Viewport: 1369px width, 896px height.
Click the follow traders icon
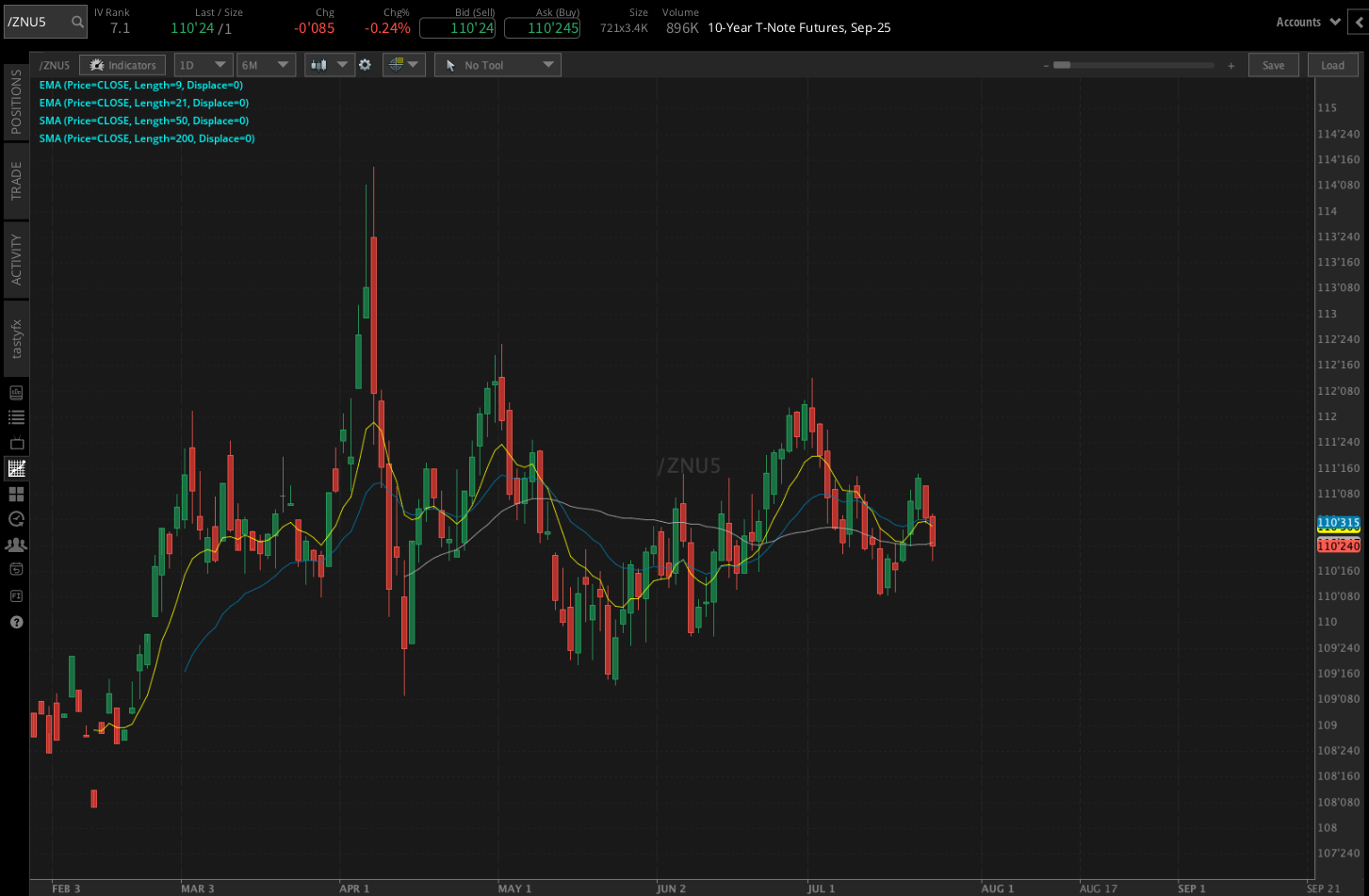(15, 545)
